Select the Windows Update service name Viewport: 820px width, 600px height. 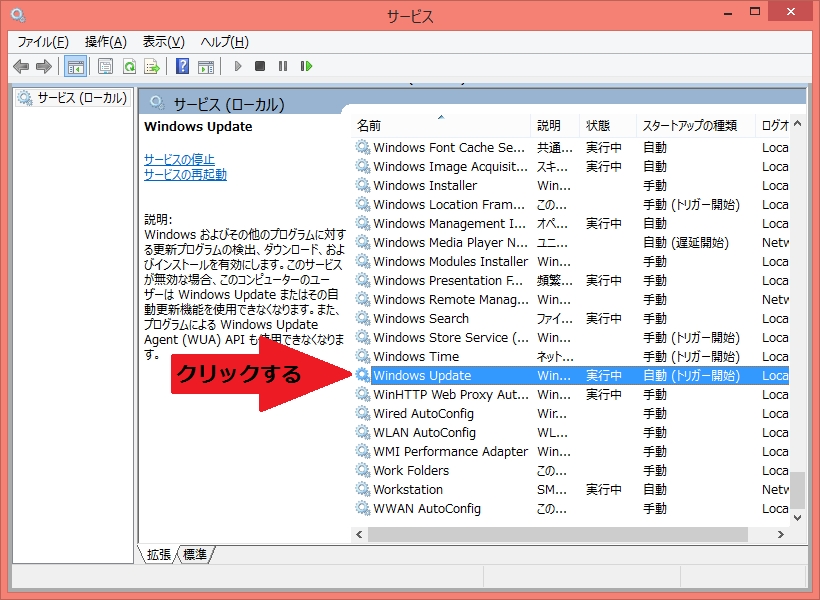click(422, 376)
